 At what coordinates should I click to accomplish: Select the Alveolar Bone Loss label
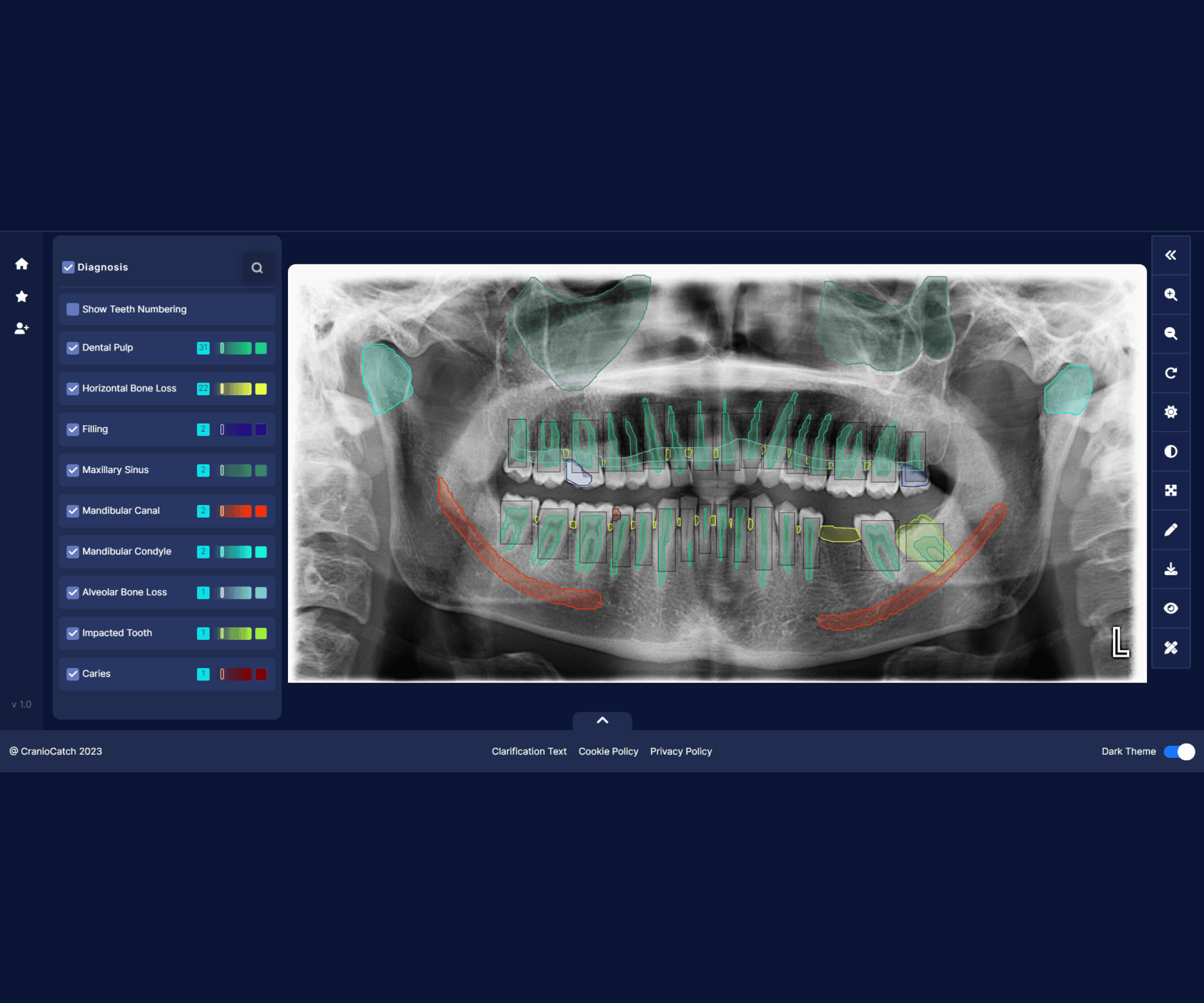pyautogui.click(x=124, y=592)
